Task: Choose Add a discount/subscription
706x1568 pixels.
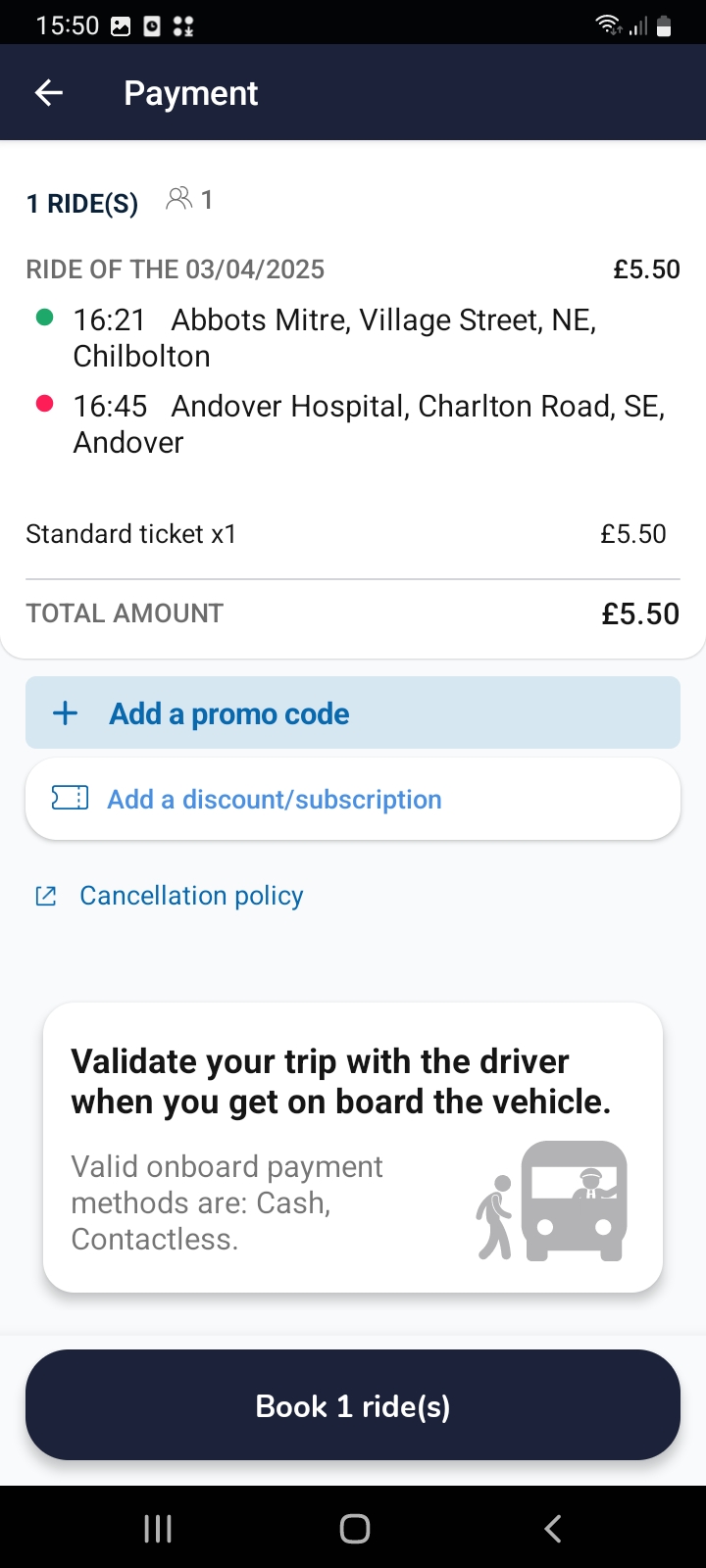Action: pyautogui.click(x=275, y=800)
